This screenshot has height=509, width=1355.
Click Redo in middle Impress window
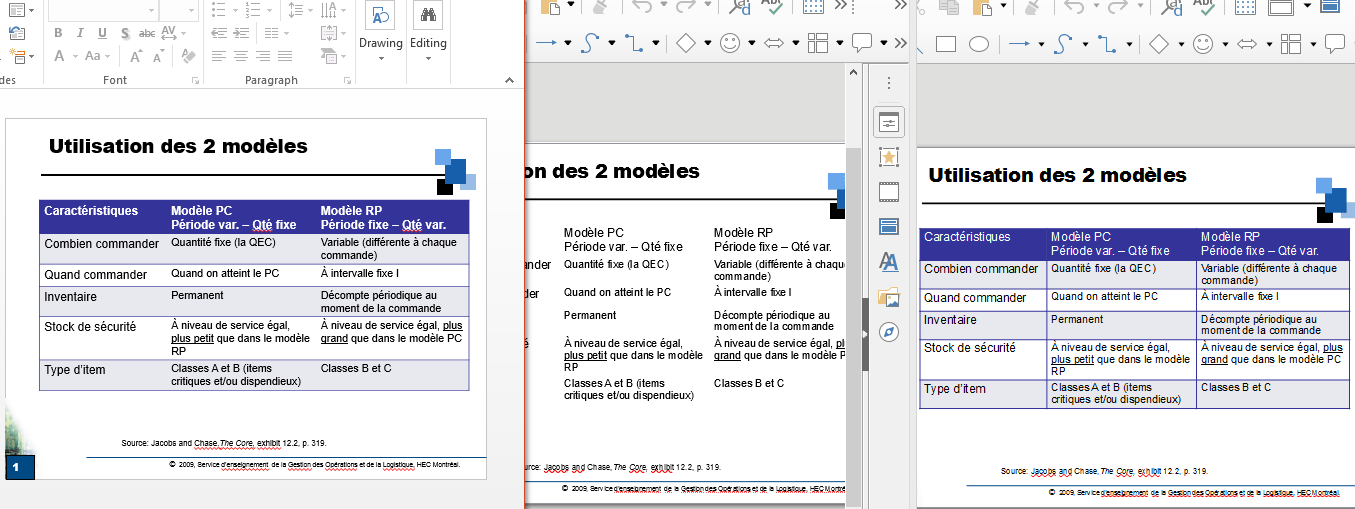click(685, 7)
